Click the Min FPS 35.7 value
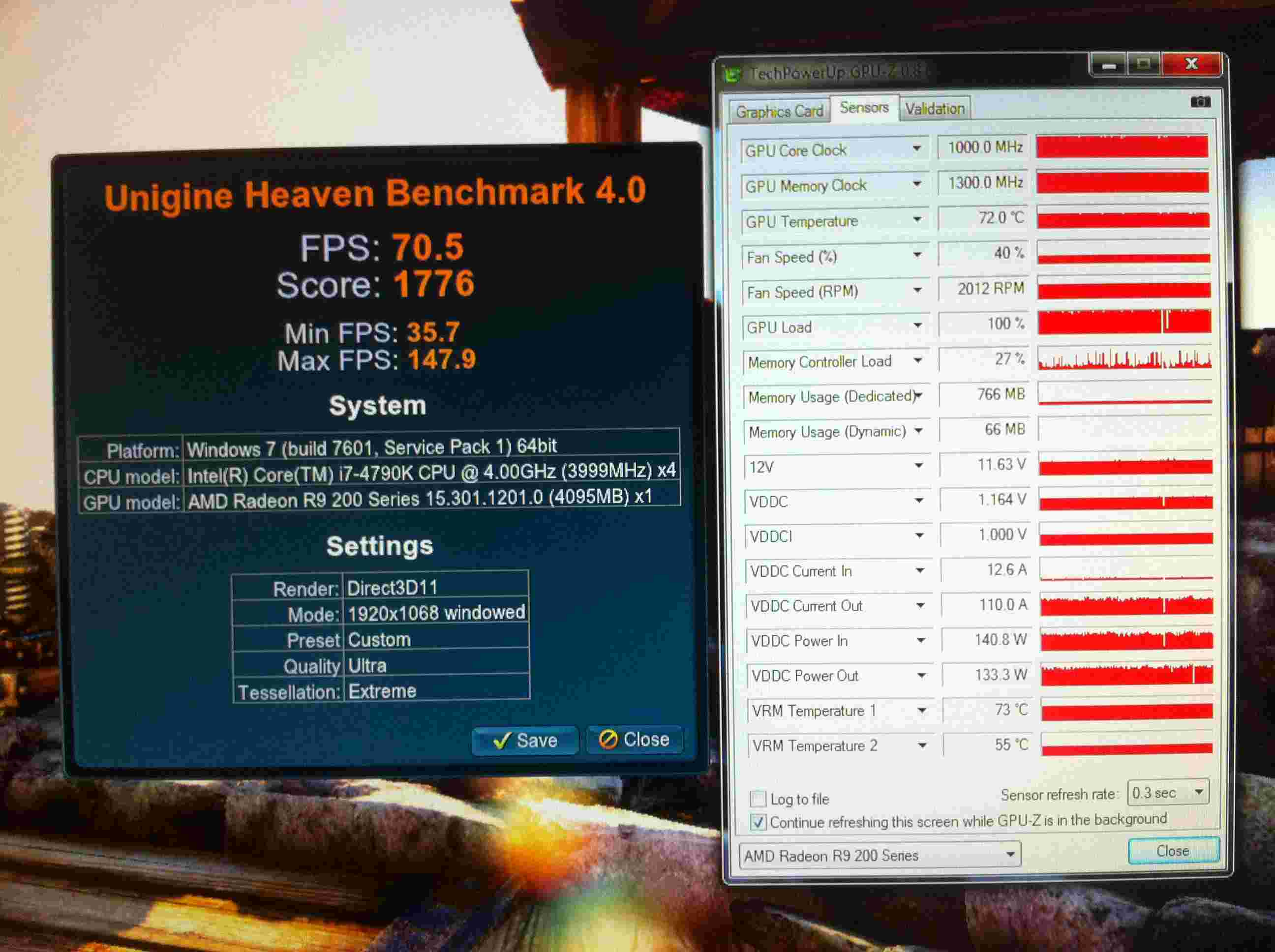 pyautogui.click(x=433, y=332)
